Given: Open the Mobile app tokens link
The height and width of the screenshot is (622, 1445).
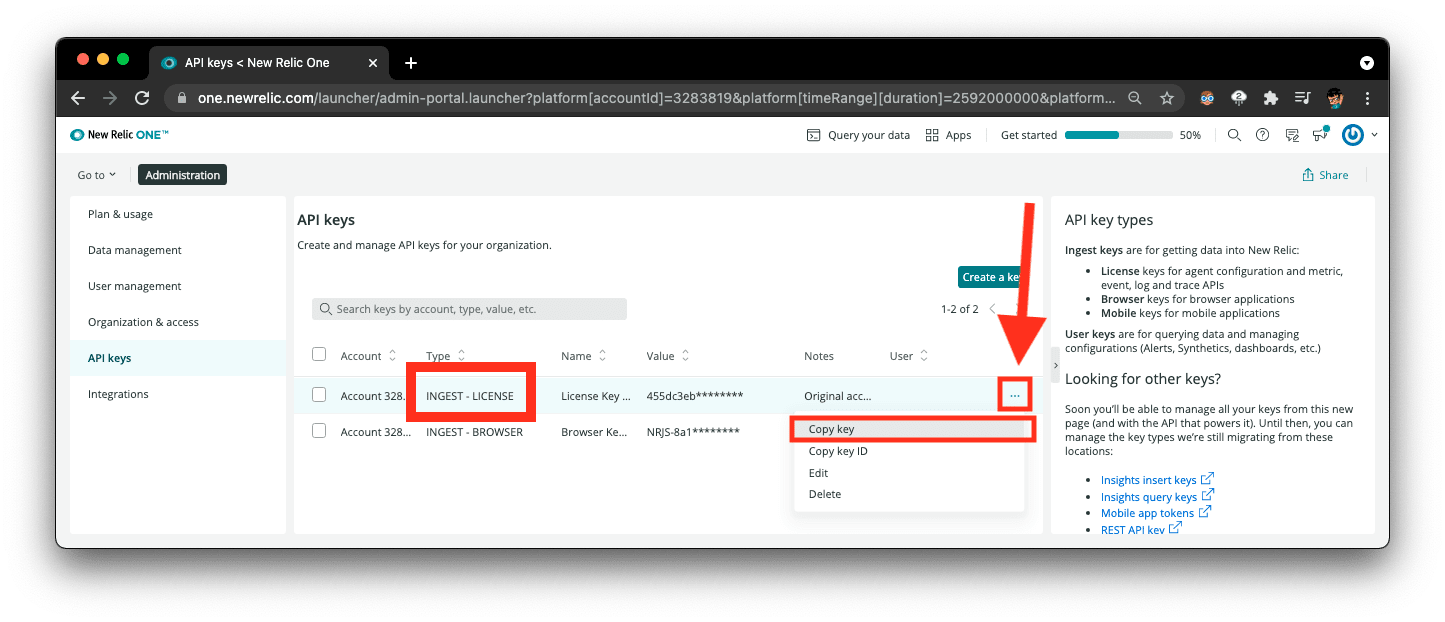Looking at the screenshot, I should click(x=1147, y=513).
